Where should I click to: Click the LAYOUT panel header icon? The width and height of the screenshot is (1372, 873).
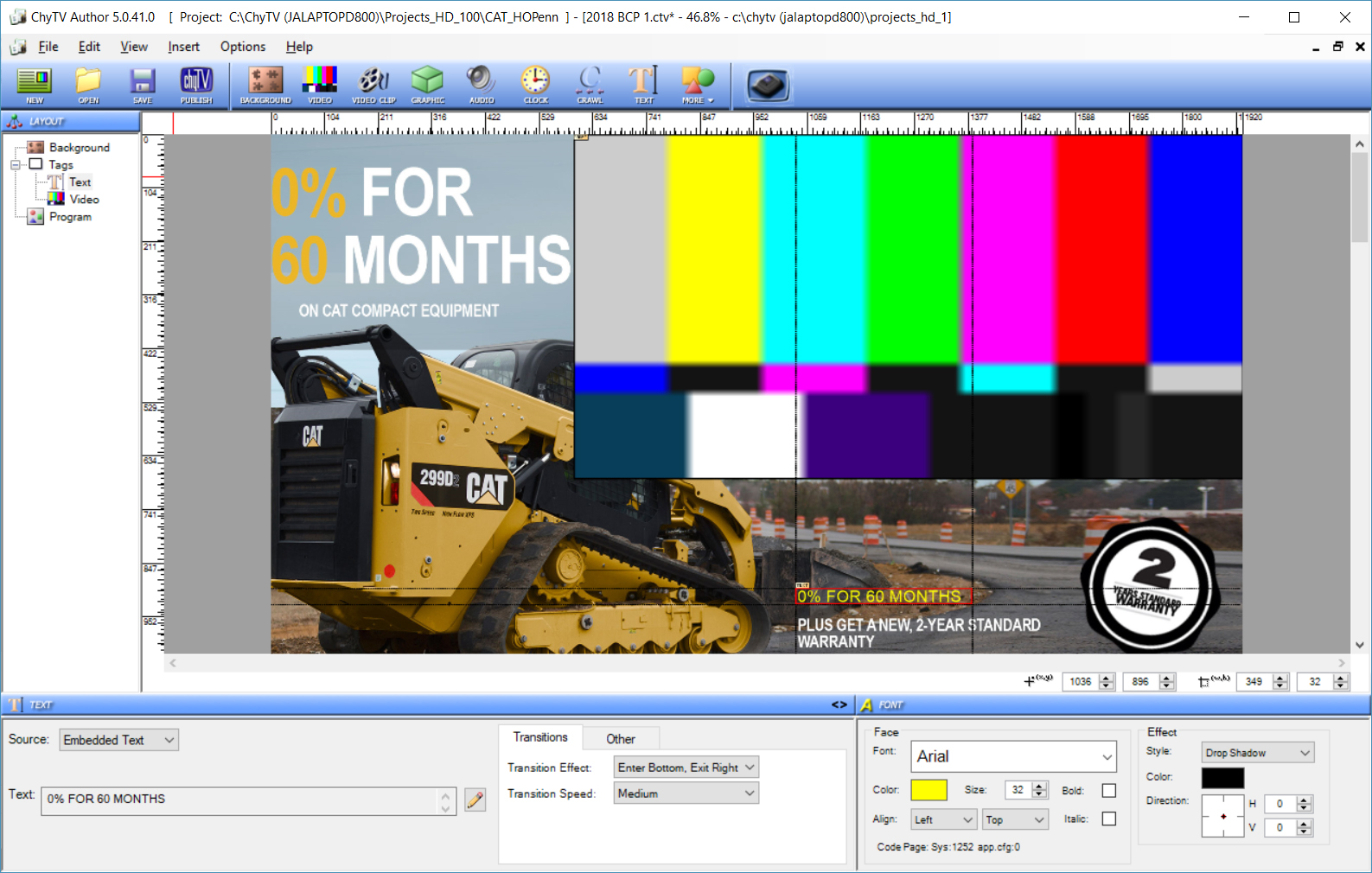[x=15, y=121]
